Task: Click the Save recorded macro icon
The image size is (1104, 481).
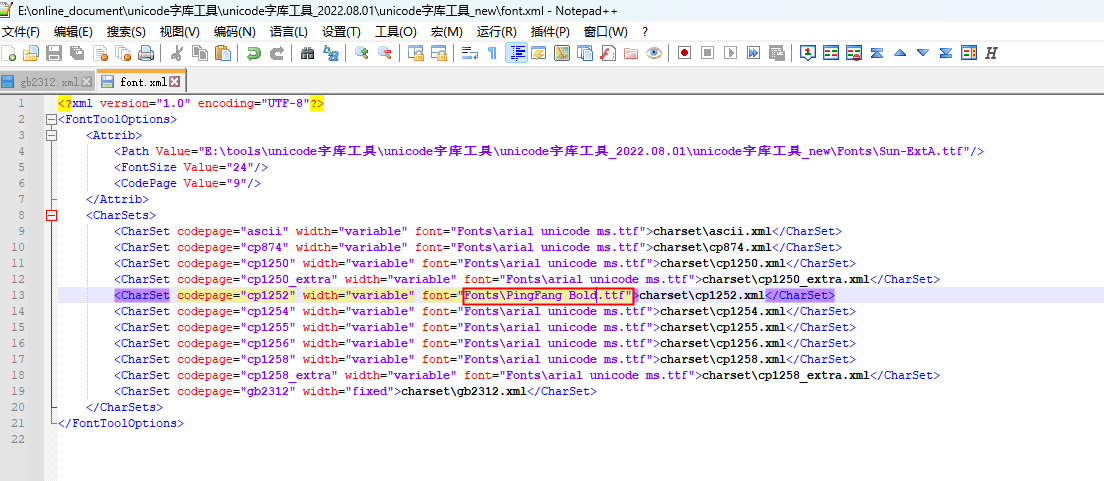Action: [777, 53]
